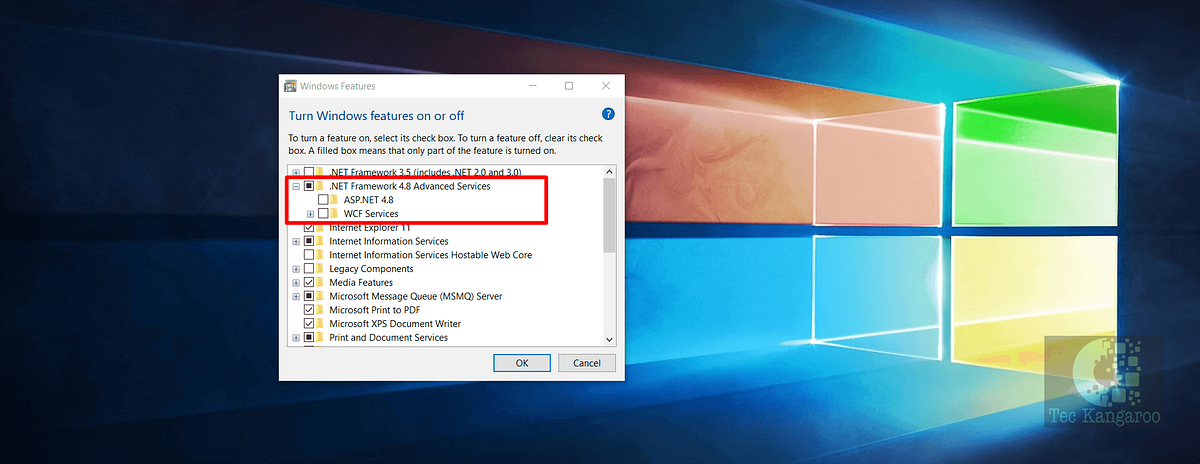The width and height of the screenshot is (1200, 464).
Task: Click the feature list vertical scrollbar thumb
Action: click(609, 215)
